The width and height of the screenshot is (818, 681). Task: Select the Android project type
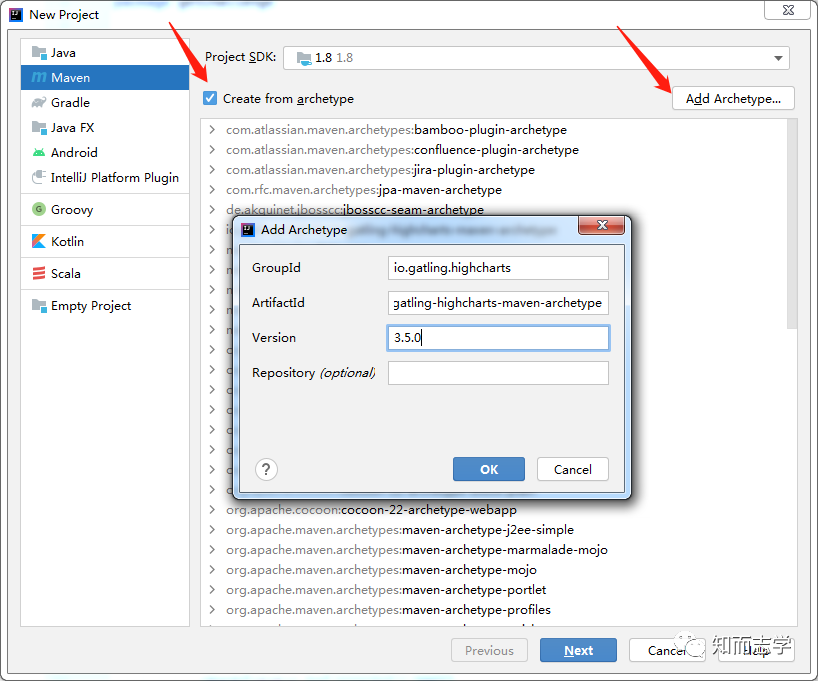tap(105, 153)
